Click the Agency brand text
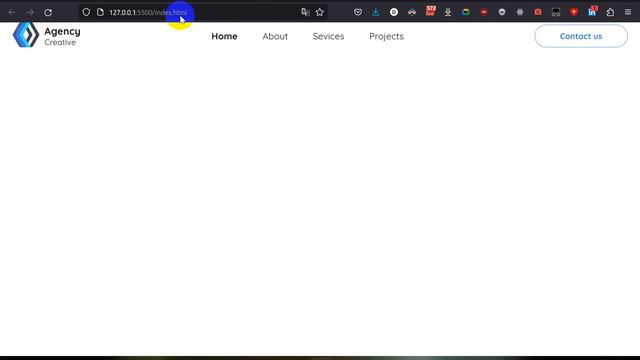This screenshot has width=640, height=360. tap(62, 31)
